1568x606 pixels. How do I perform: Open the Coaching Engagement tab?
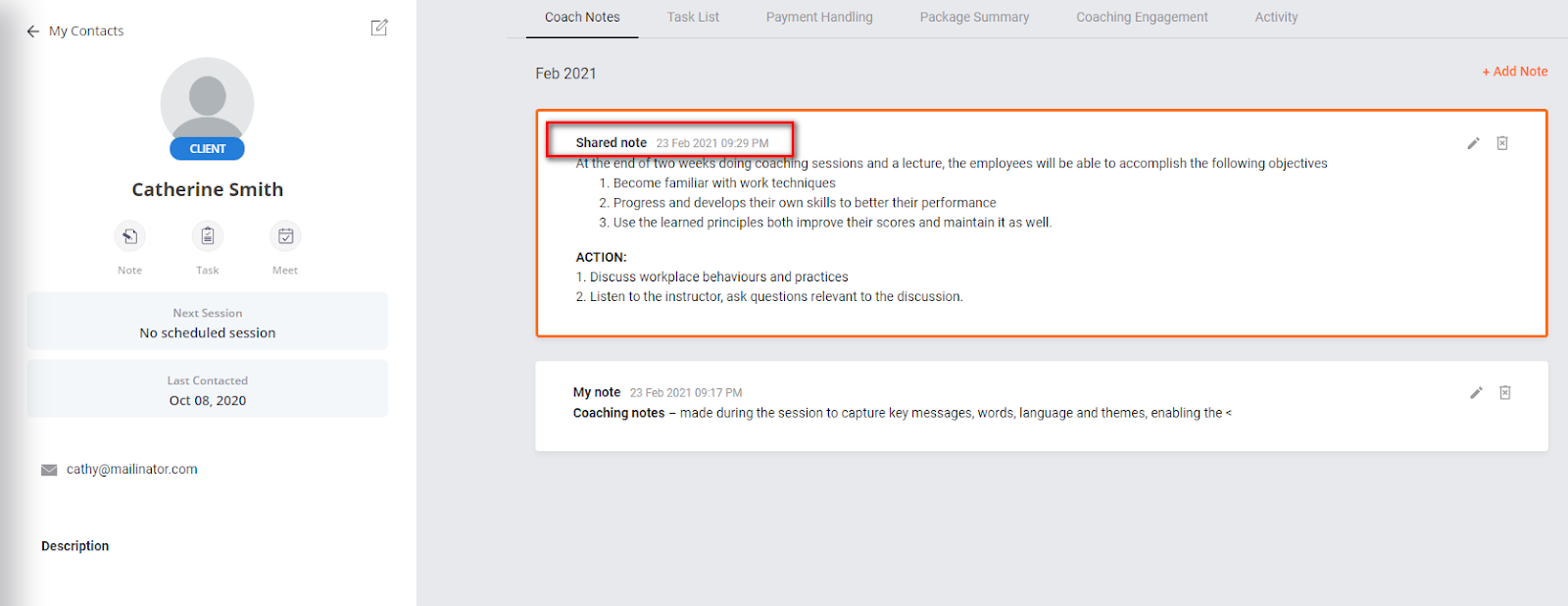[1142, 18]
